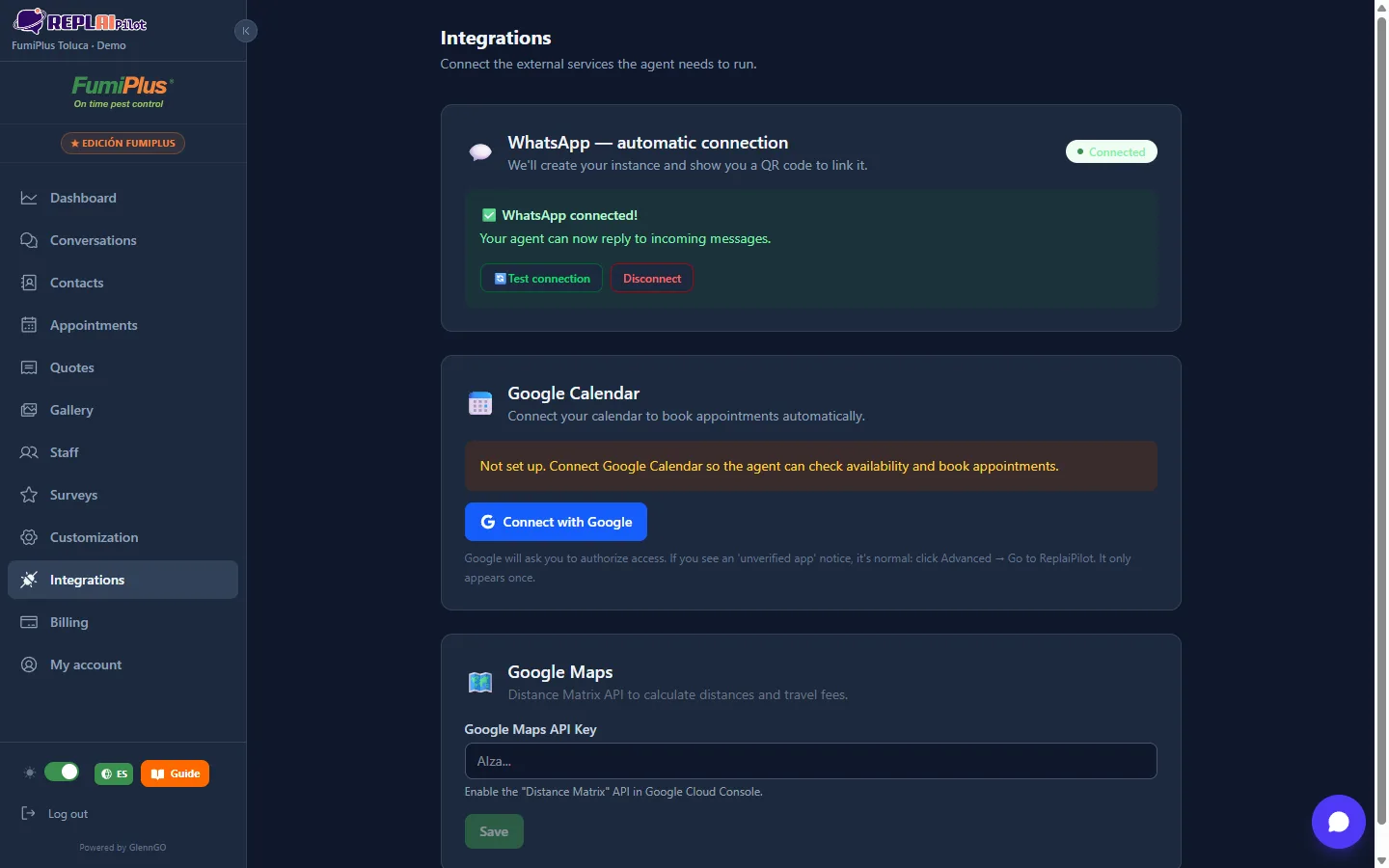Viewport: 1389px width, 868px height.
Task: Select Gallery in the sidebar
Action: click(x=123, y=410)
